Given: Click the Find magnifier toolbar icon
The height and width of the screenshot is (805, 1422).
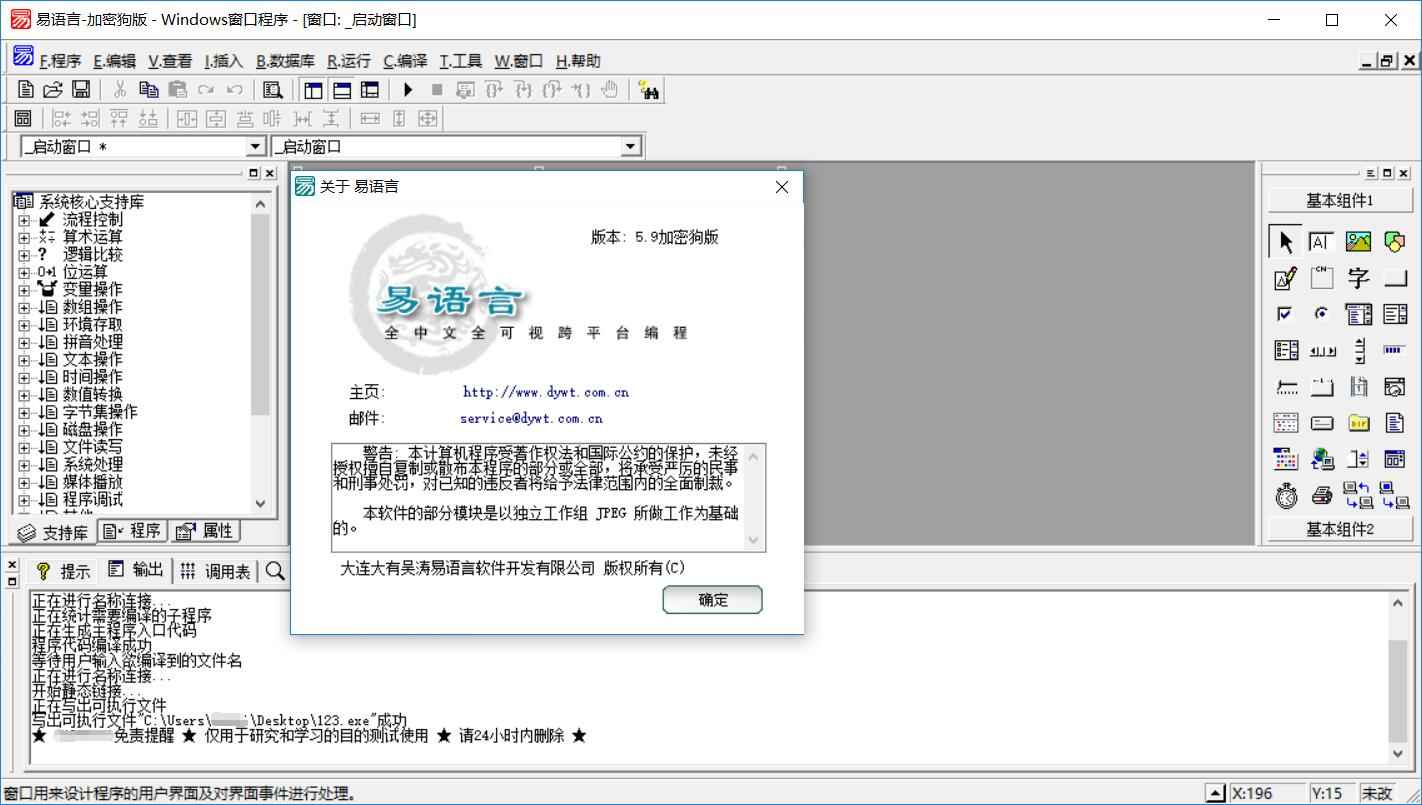Looking at the screenshot, I should pyautogui.click(x=271, y=89).
